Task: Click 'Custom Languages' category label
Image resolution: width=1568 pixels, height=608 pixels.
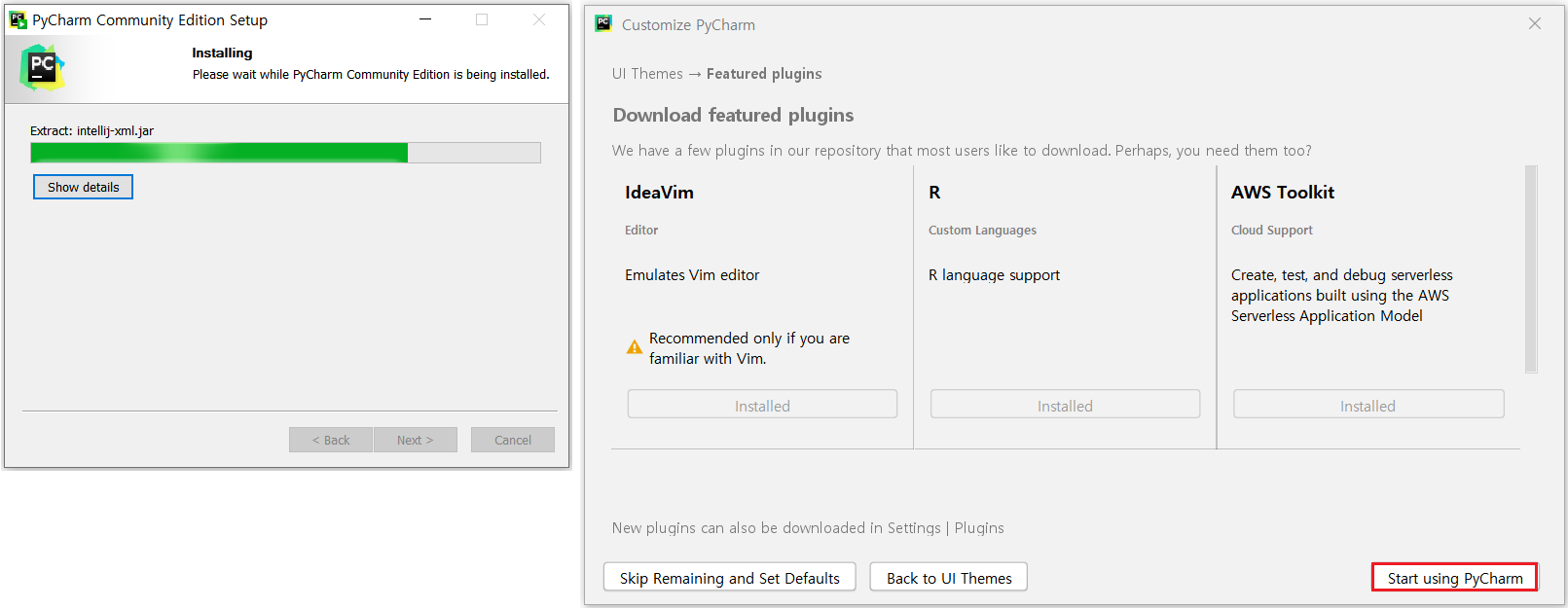Action: tap(982, 231)
